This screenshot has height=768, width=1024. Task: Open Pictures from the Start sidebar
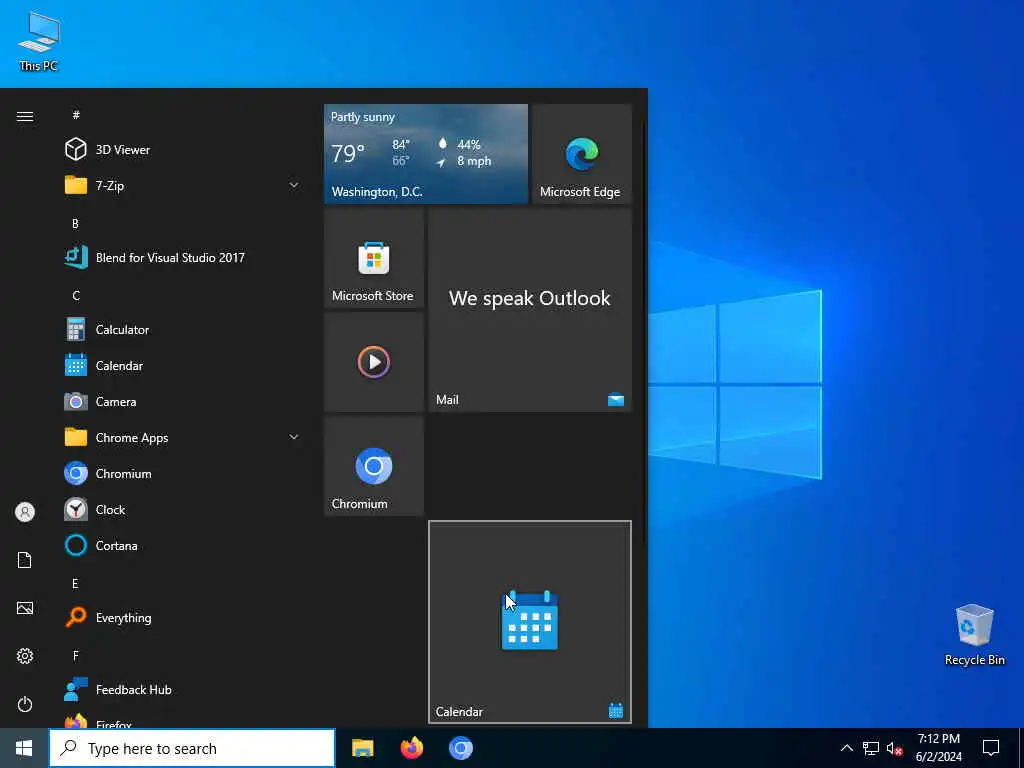click(25, 608)
